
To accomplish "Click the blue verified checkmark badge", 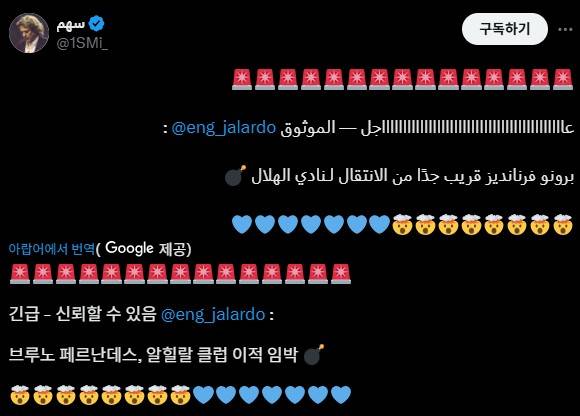I will (97, 24).
